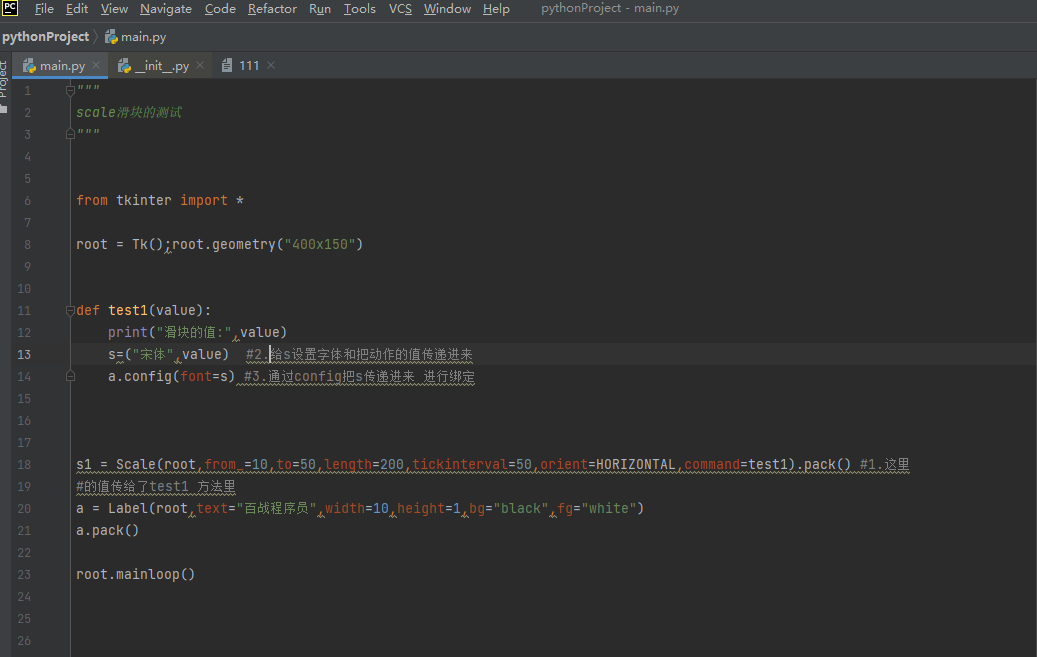This screenshot has width=1037, height=657.
Task: Click the comment "#的值传给了test1 方法里"
Action: pyautogui.click(x=156, y=487)
